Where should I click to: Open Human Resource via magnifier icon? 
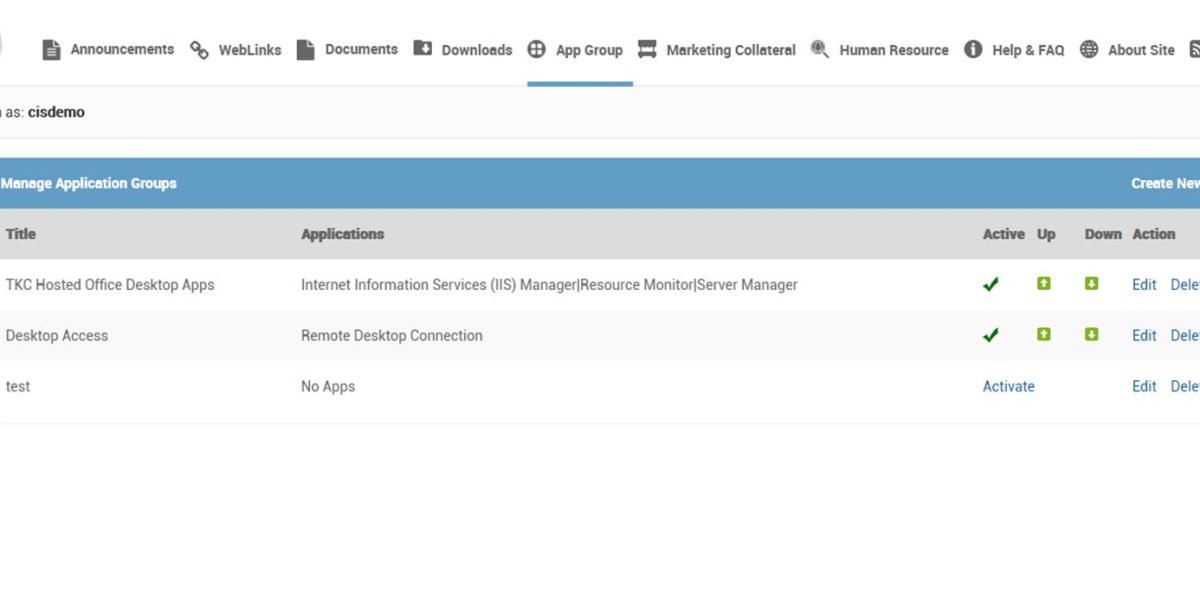(820, 48)
